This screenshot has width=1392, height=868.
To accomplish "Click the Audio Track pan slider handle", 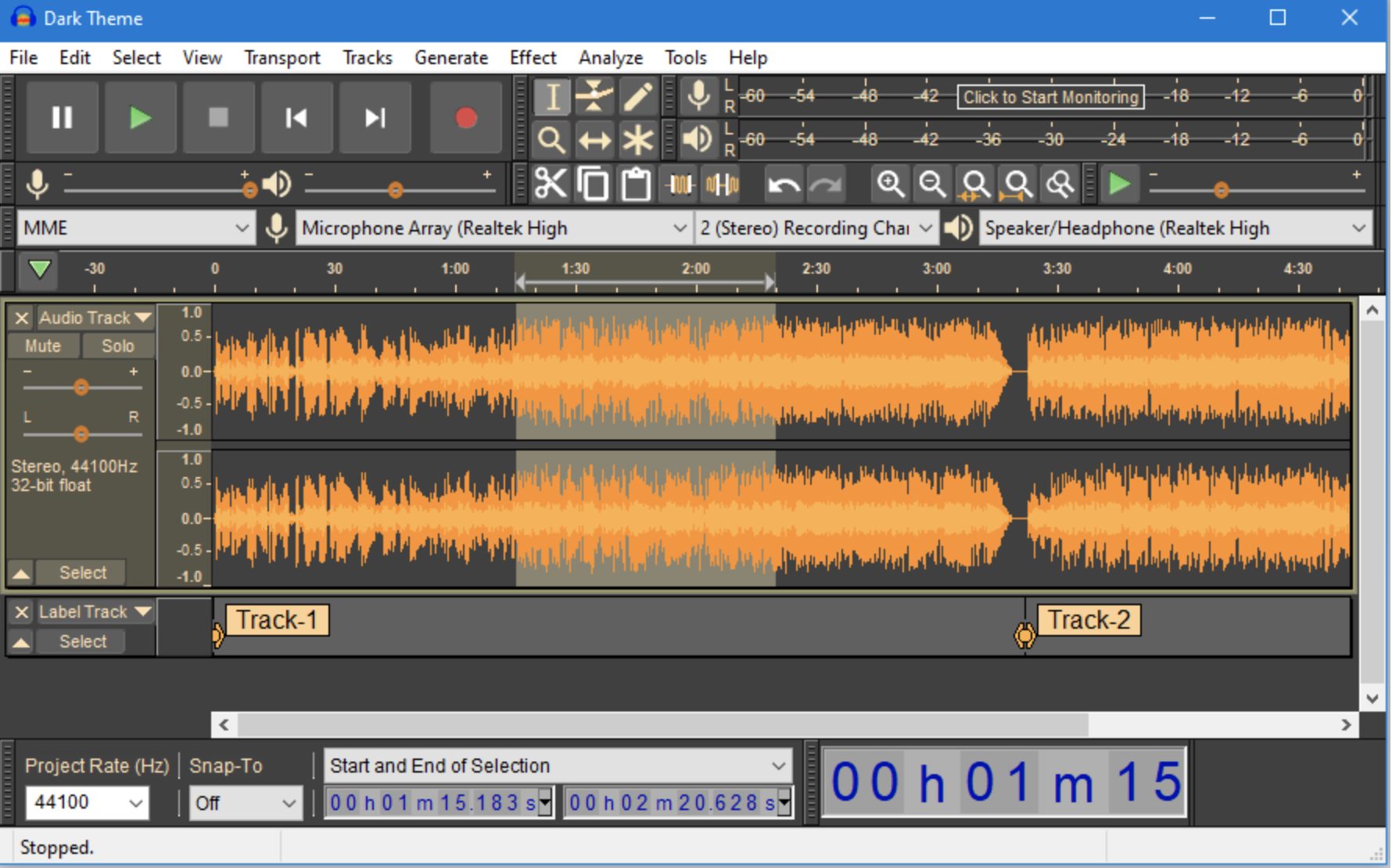I will coord(81,434).
